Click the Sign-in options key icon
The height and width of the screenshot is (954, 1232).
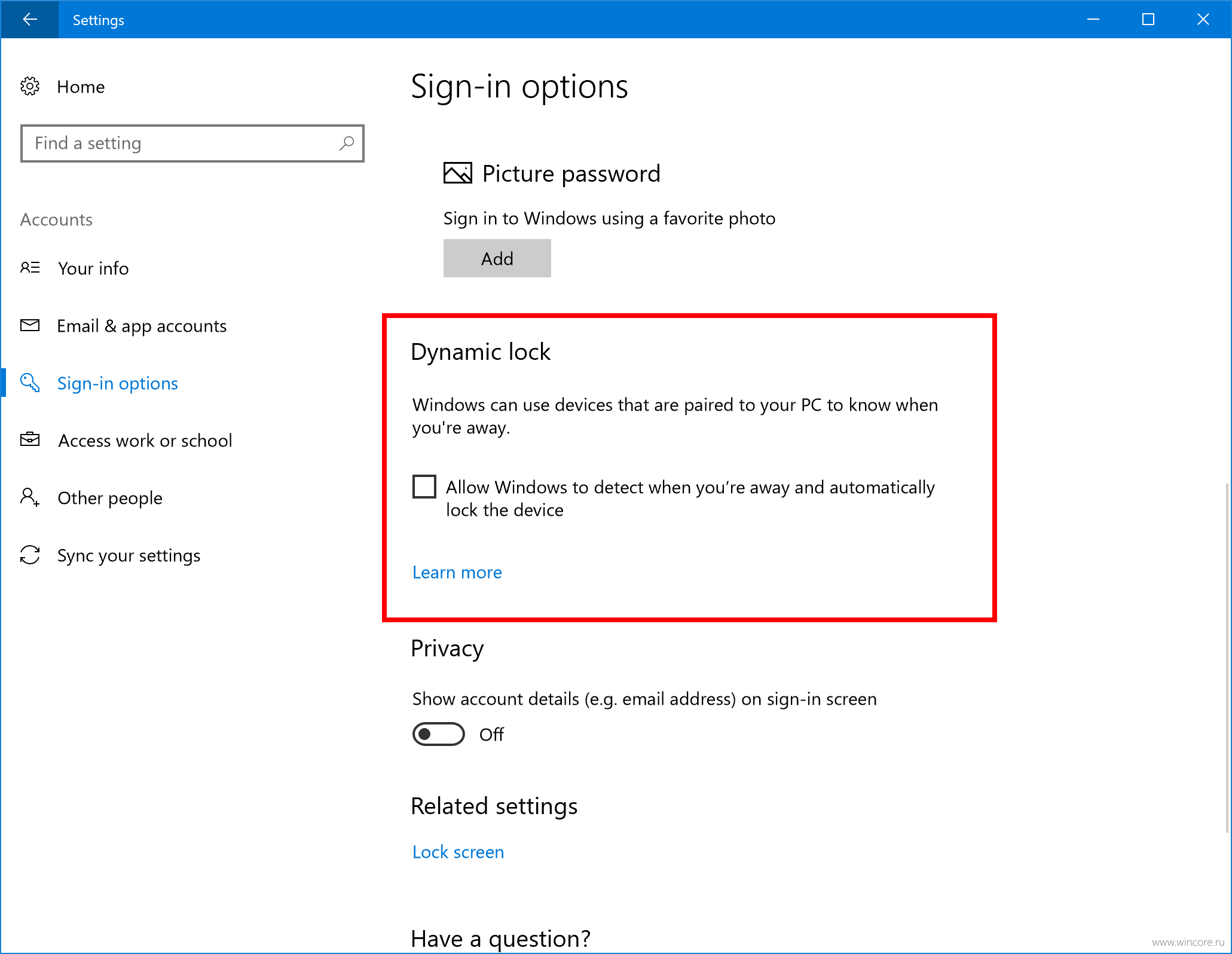[30, 383]
